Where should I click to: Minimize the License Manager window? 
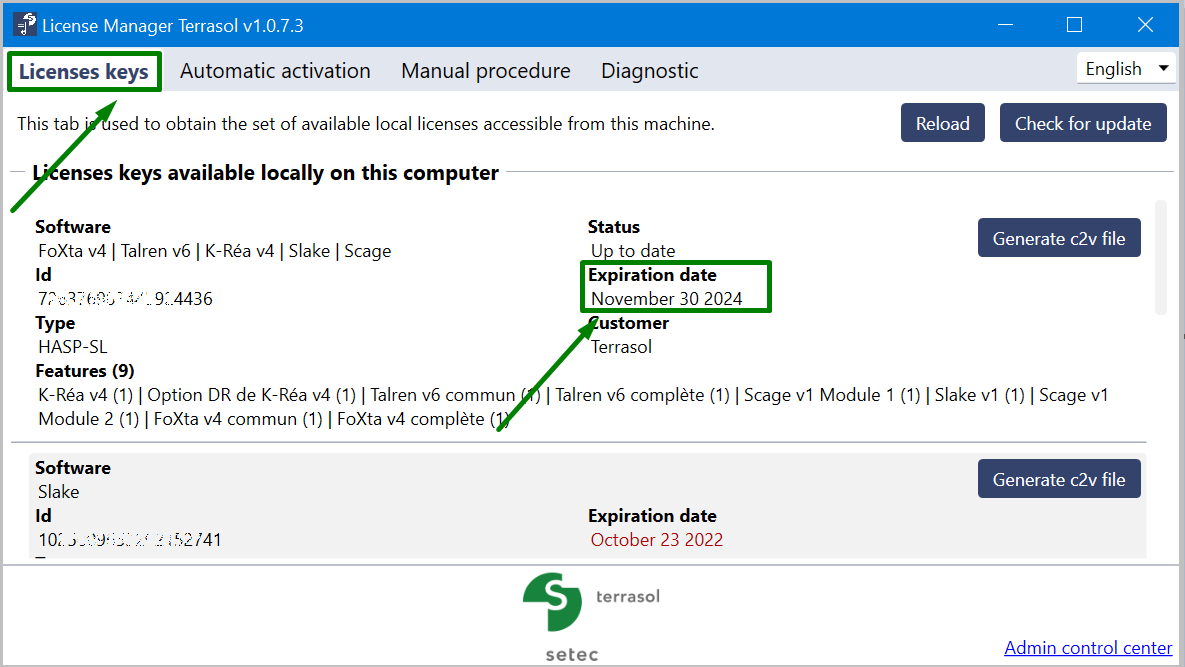pyautogui.click(x=1005, y=25)
